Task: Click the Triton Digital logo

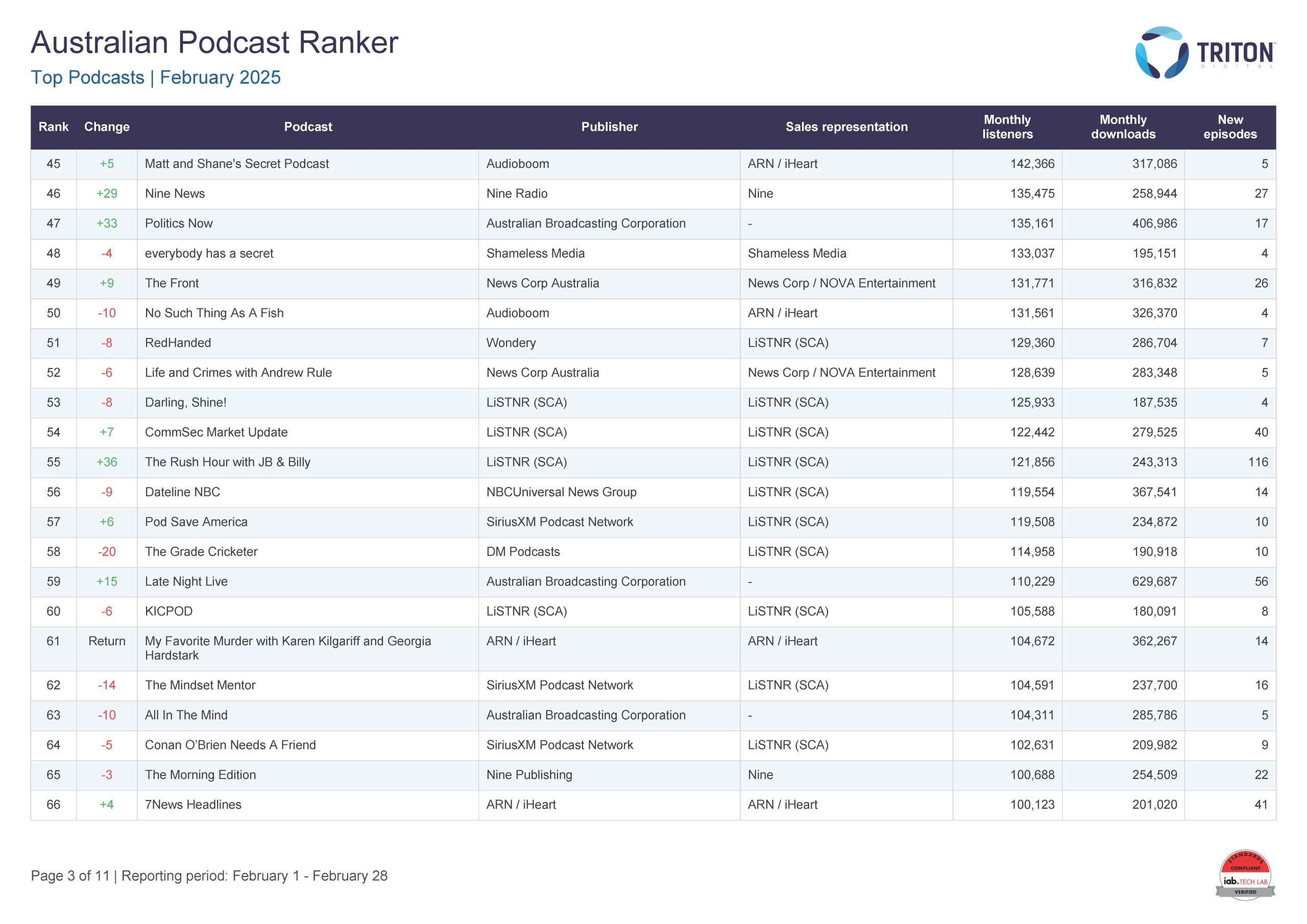Action: tap(1205, 53)
